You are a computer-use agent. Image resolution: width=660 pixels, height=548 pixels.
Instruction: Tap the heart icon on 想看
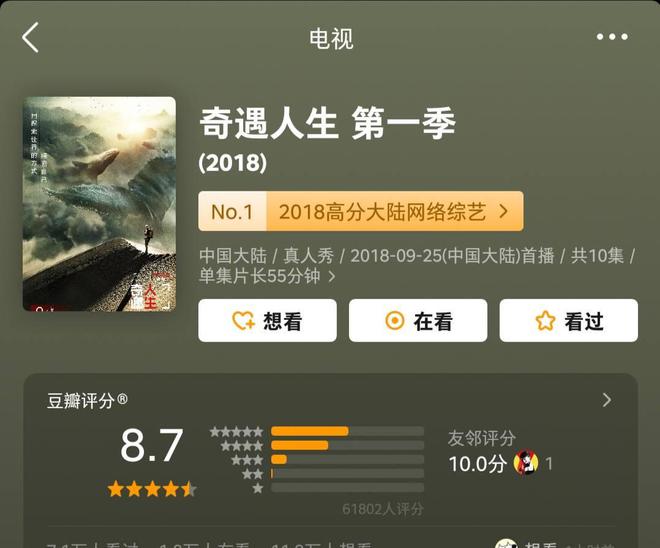pos(243,321)
